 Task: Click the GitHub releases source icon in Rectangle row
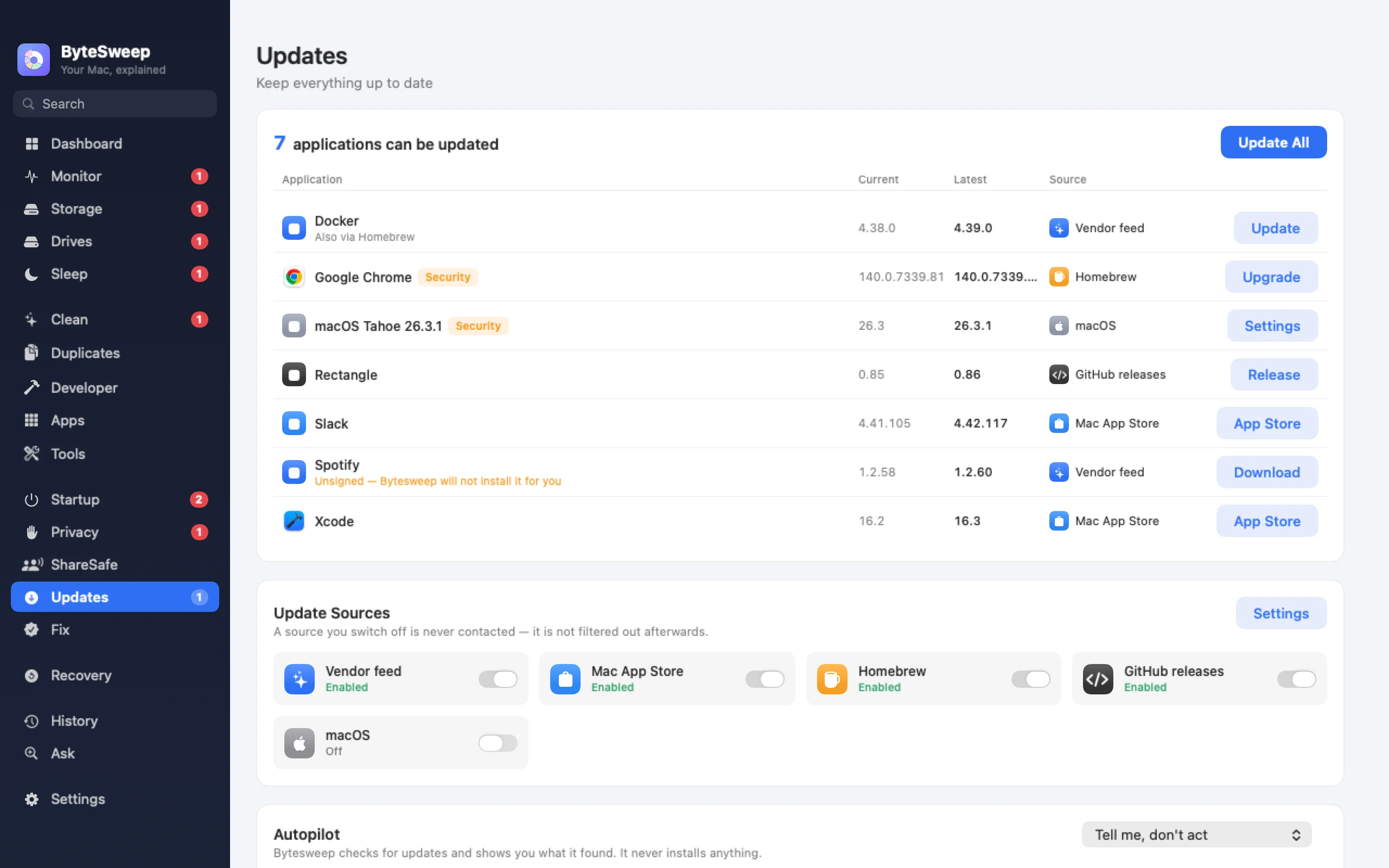1059,374
